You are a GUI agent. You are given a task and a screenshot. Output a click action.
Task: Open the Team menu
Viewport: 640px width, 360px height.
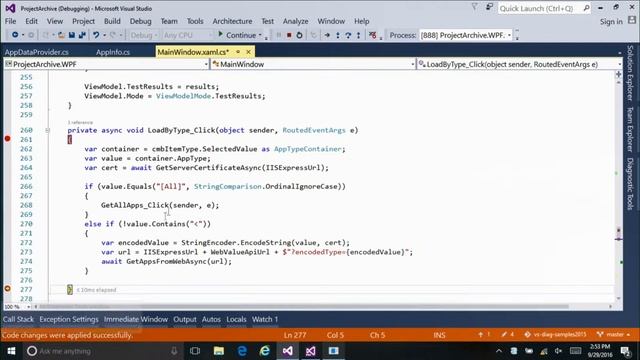click(x=169, y=21)
